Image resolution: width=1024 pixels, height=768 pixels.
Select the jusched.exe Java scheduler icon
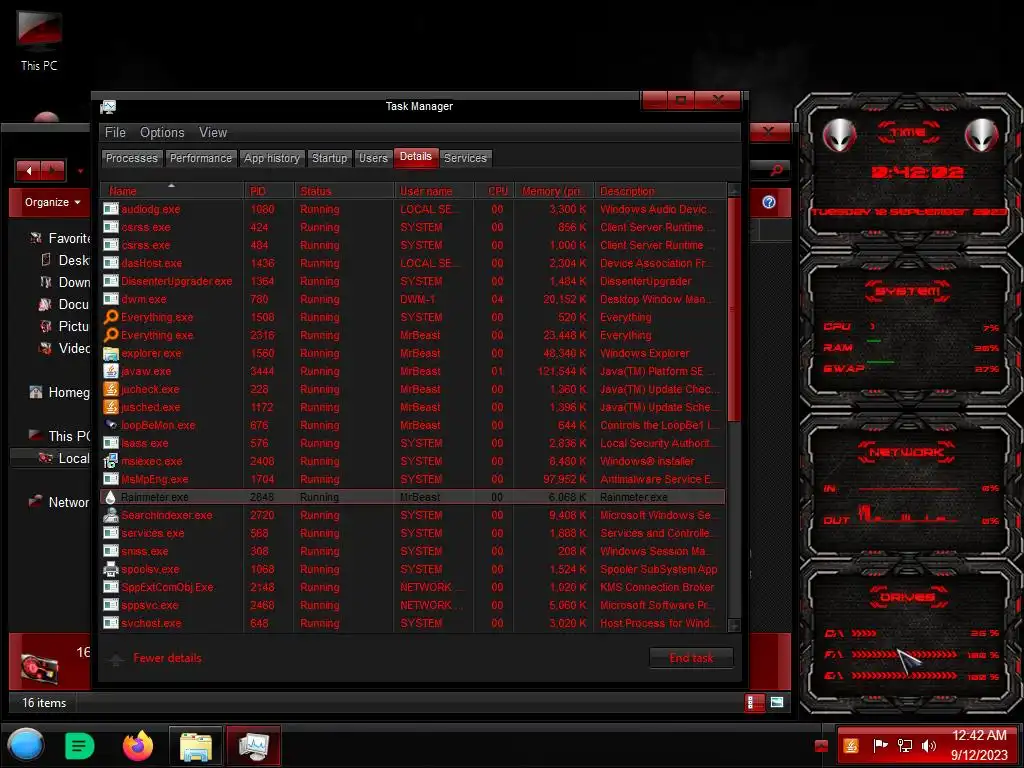coord(111,407)
